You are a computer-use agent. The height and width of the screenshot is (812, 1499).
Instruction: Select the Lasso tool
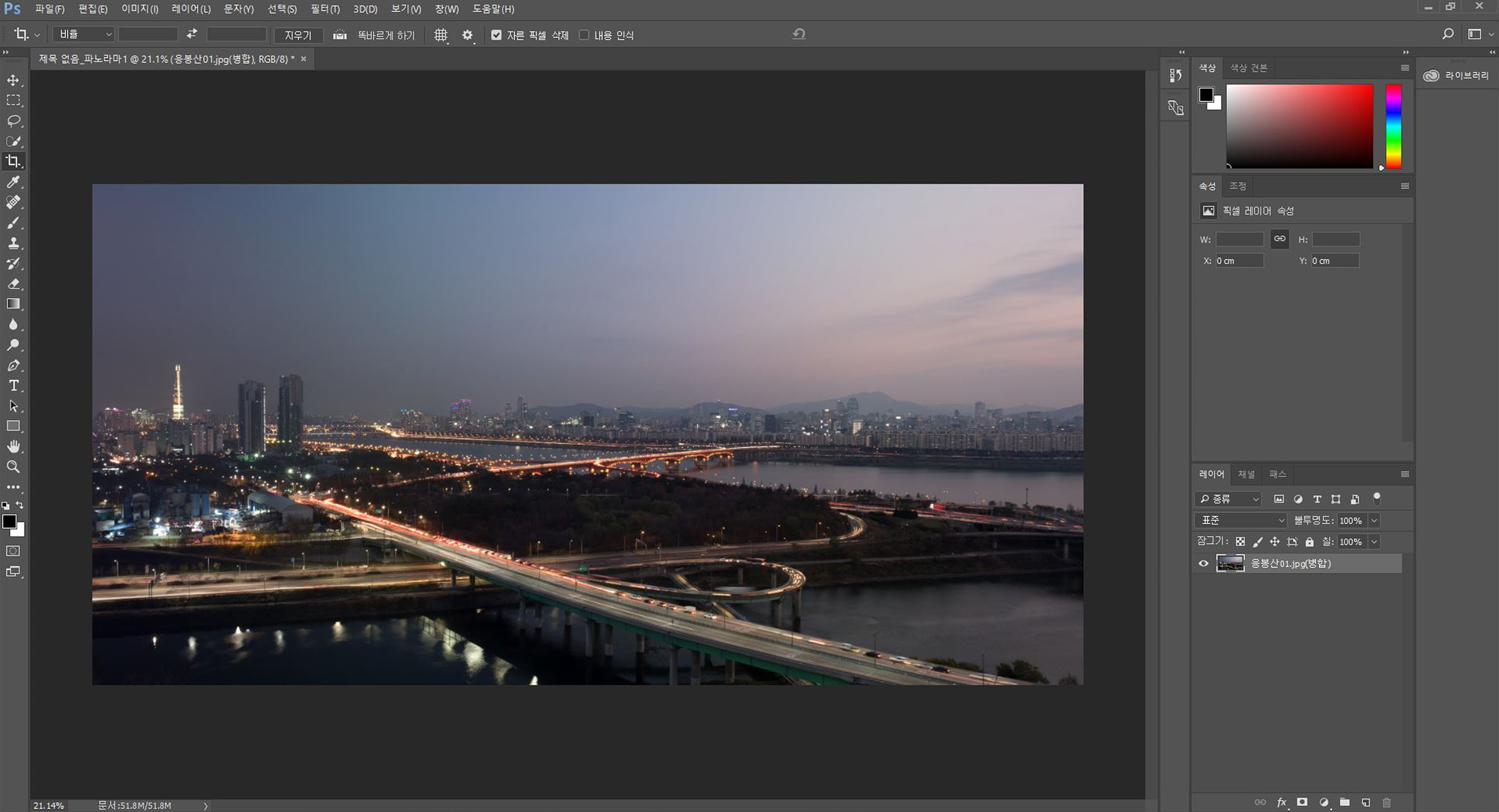point(13,121)
